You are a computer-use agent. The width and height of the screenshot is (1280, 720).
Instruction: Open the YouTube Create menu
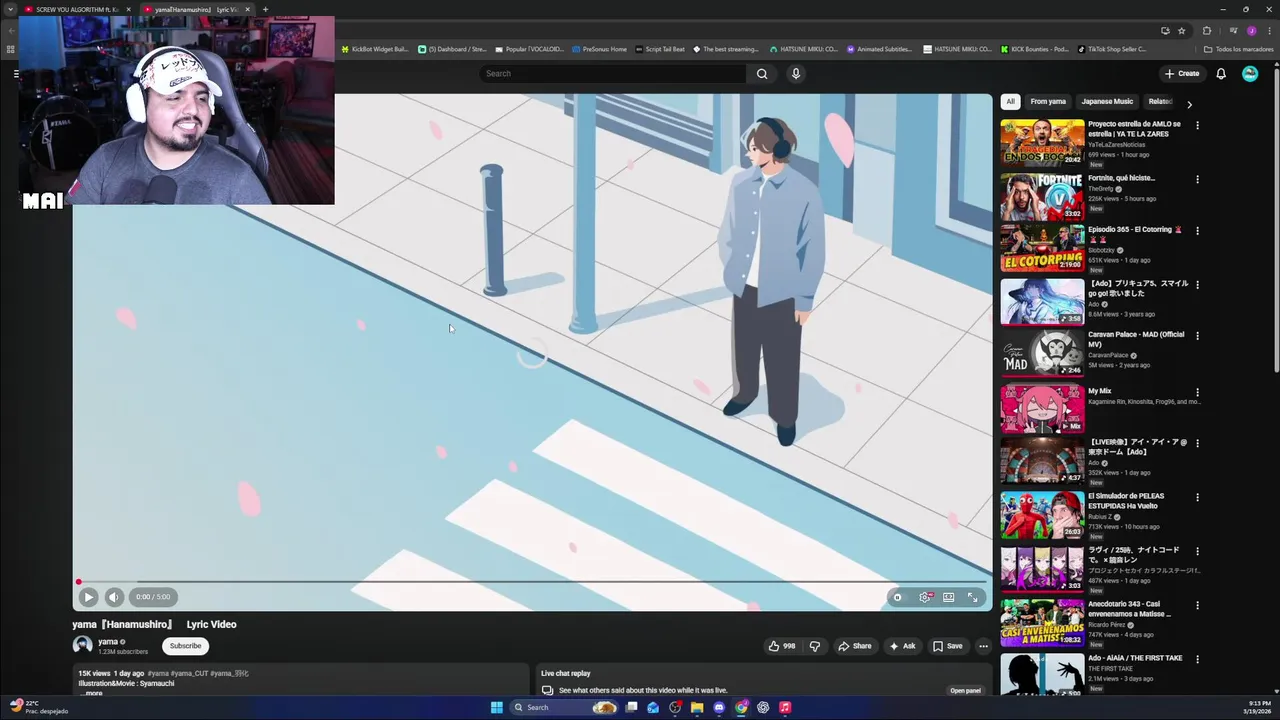pos(1182,73)
